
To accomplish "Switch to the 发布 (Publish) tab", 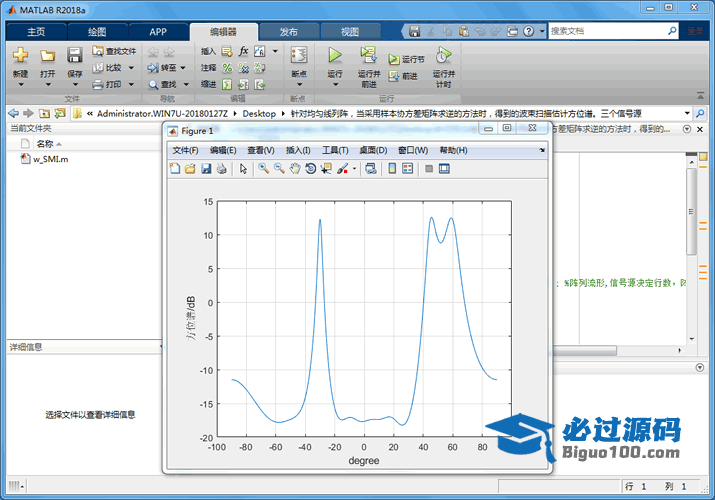I will (288, 32).
